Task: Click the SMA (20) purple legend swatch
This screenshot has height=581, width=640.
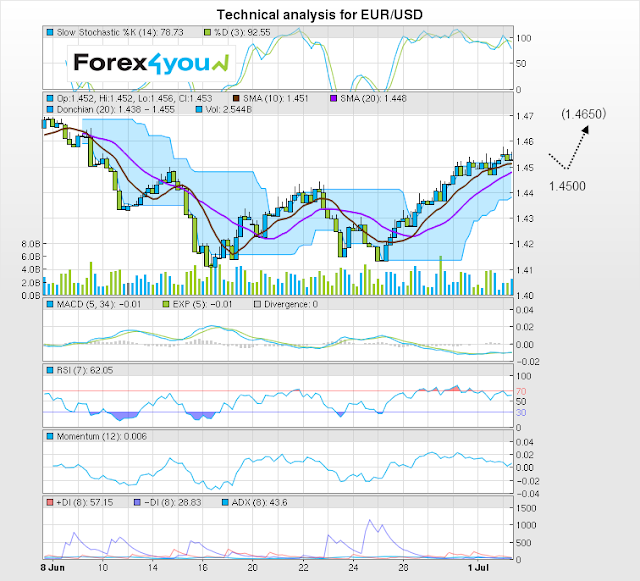Action: click(333, 98)
